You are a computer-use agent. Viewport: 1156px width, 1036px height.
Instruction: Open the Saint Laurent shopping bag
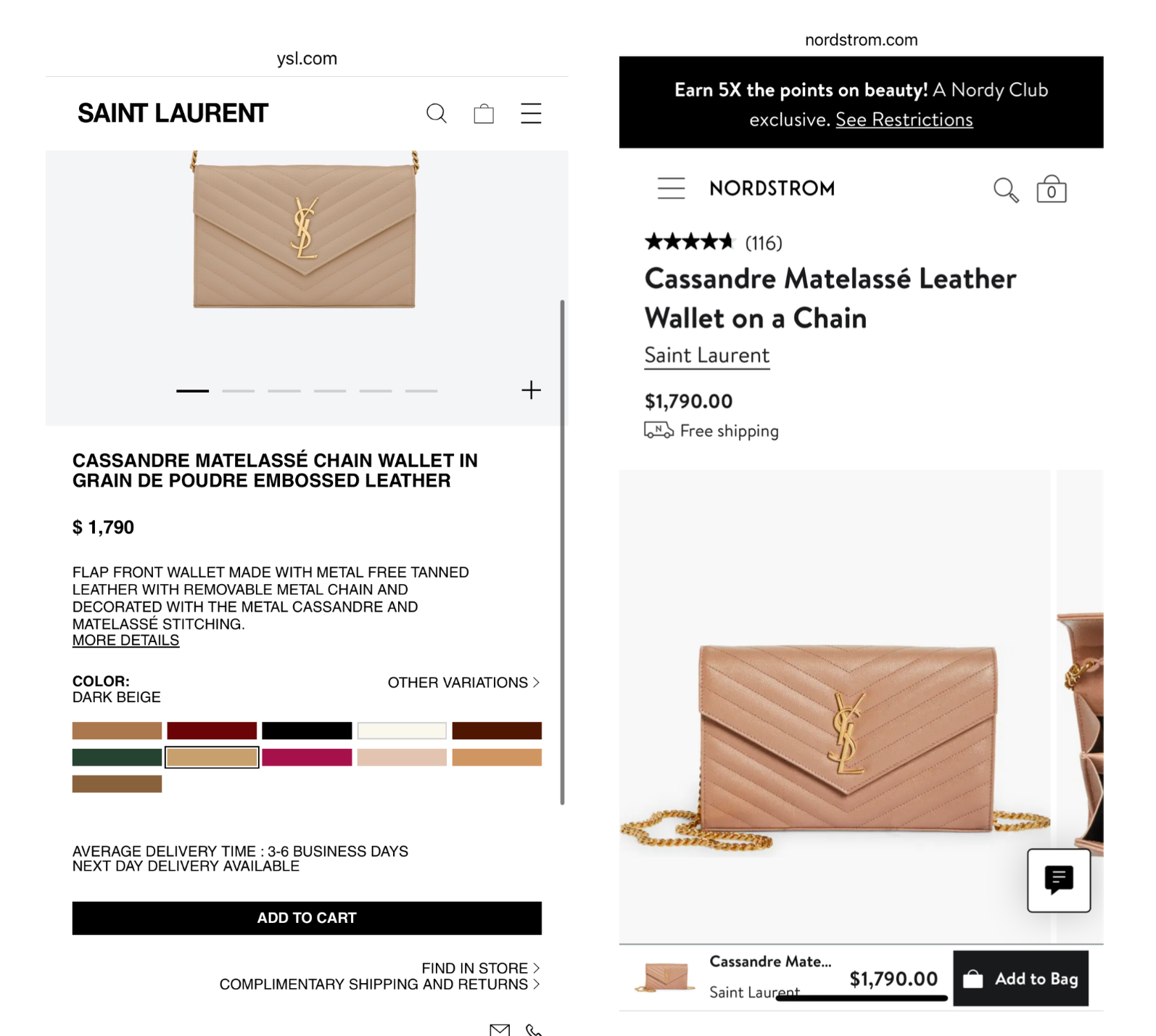tap(484, 114)
